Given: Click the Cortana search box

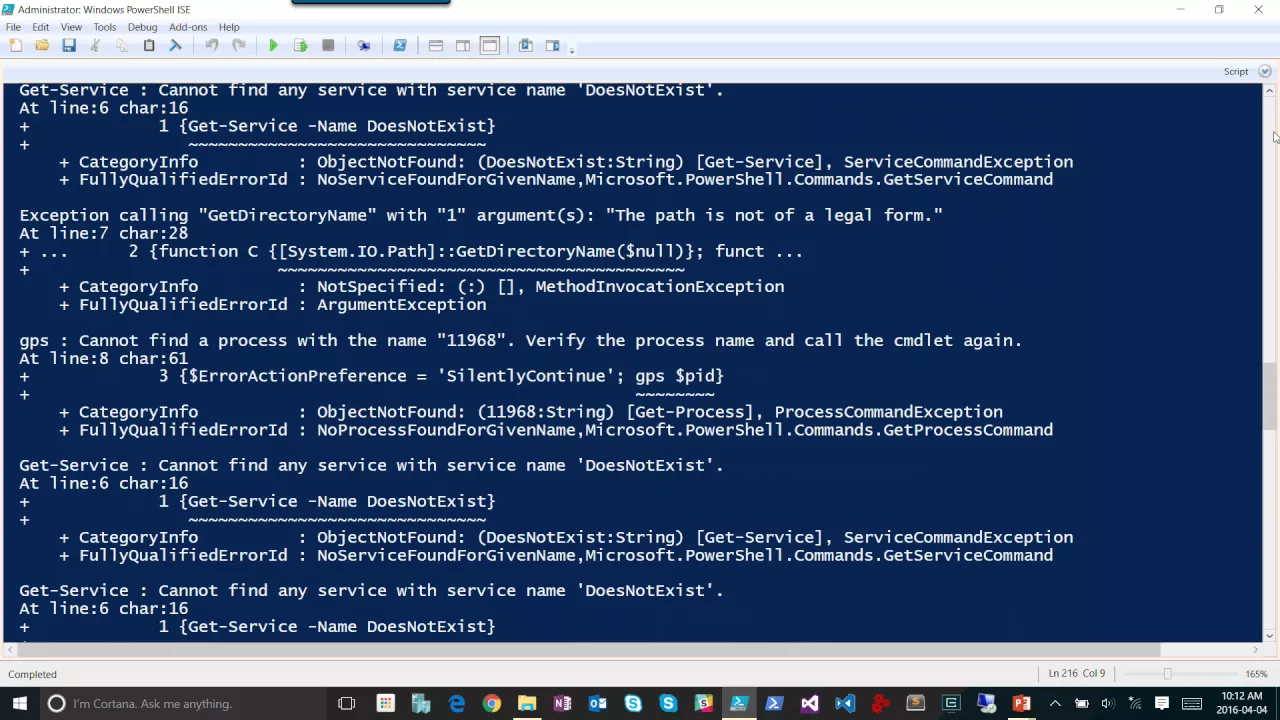Looking at the screenshot, I should coord(183,704).
